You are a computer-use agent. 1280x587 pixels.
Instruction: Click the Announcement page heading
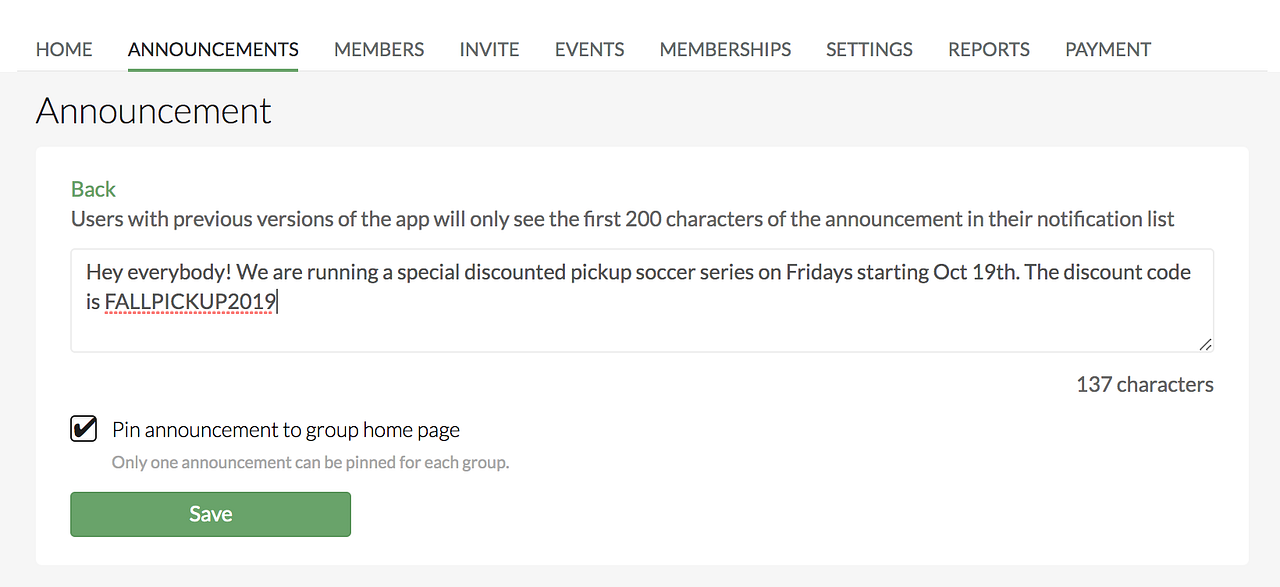[153, 110]
